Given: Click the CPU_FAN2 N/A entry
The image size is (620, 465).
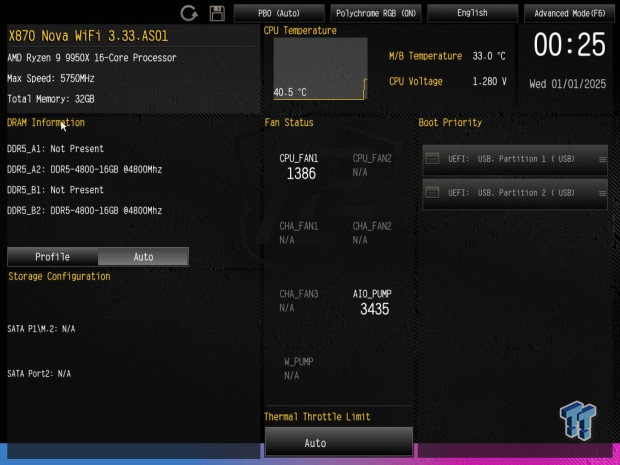Looking at the screenshot, I should 372,165.
